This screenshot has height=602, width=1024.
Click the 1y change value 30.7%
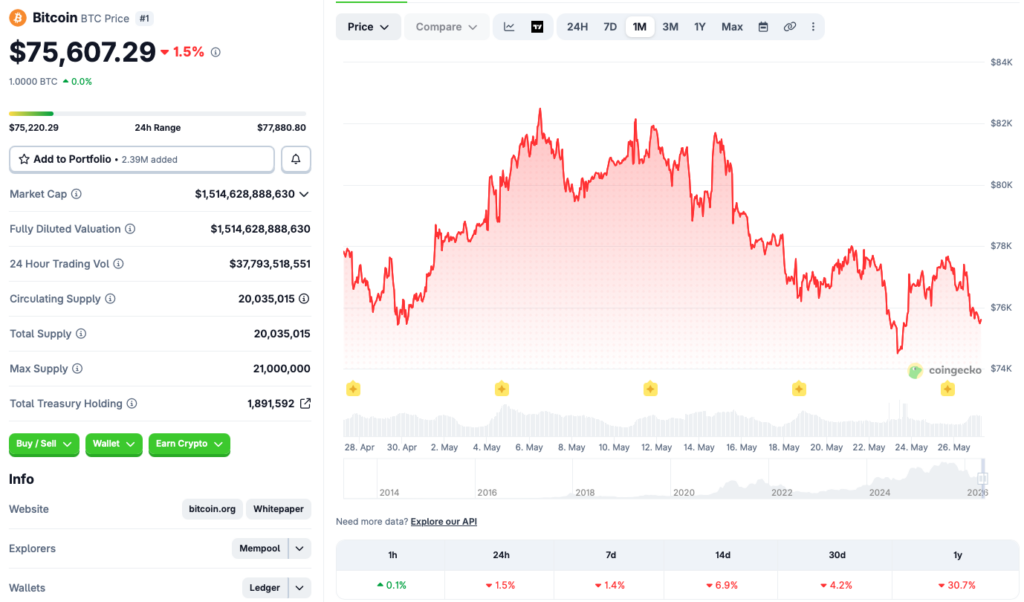click(957, 586)
